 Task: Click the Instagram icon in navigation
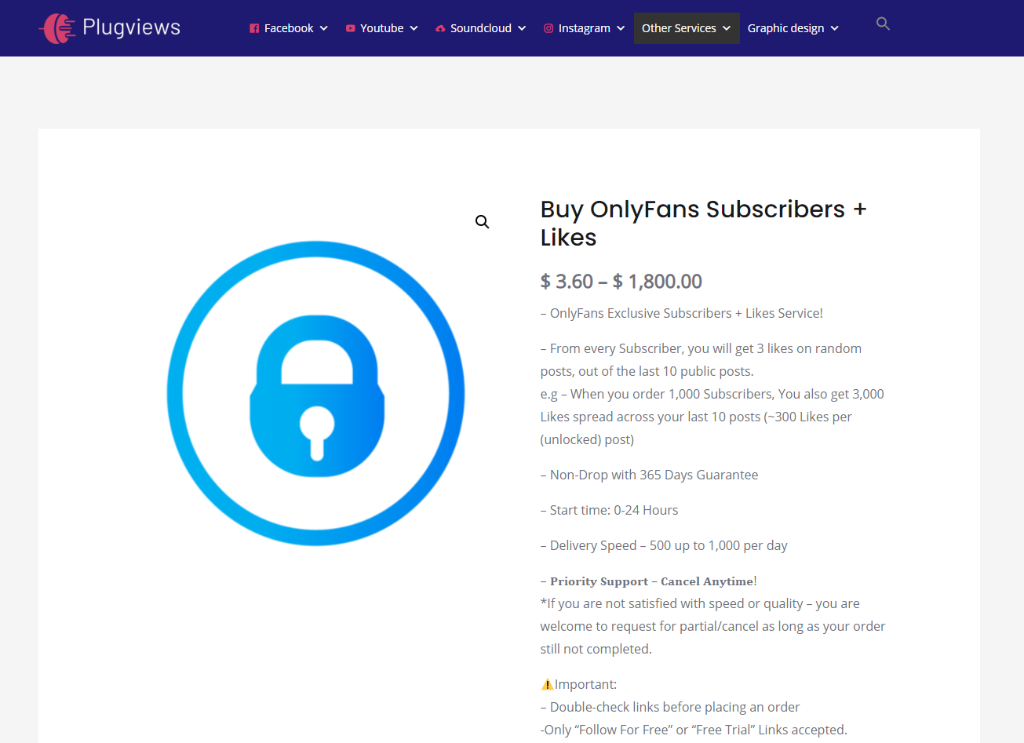[549, 28]
